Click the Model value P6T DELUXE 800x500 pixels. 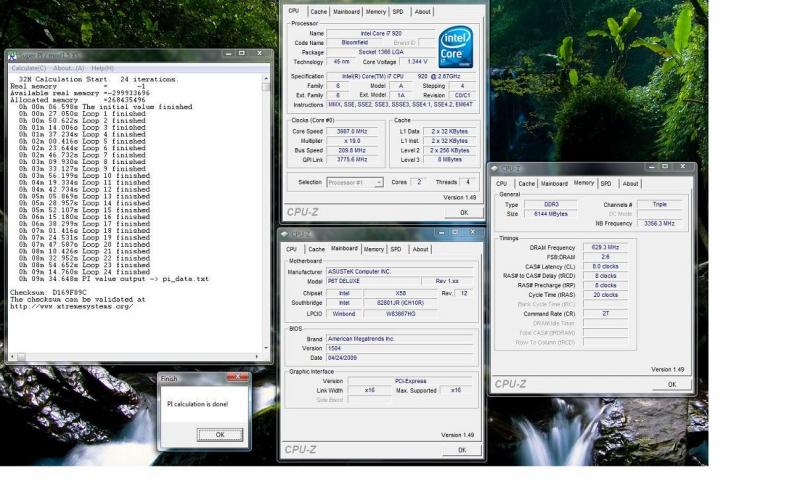point(373,281)
